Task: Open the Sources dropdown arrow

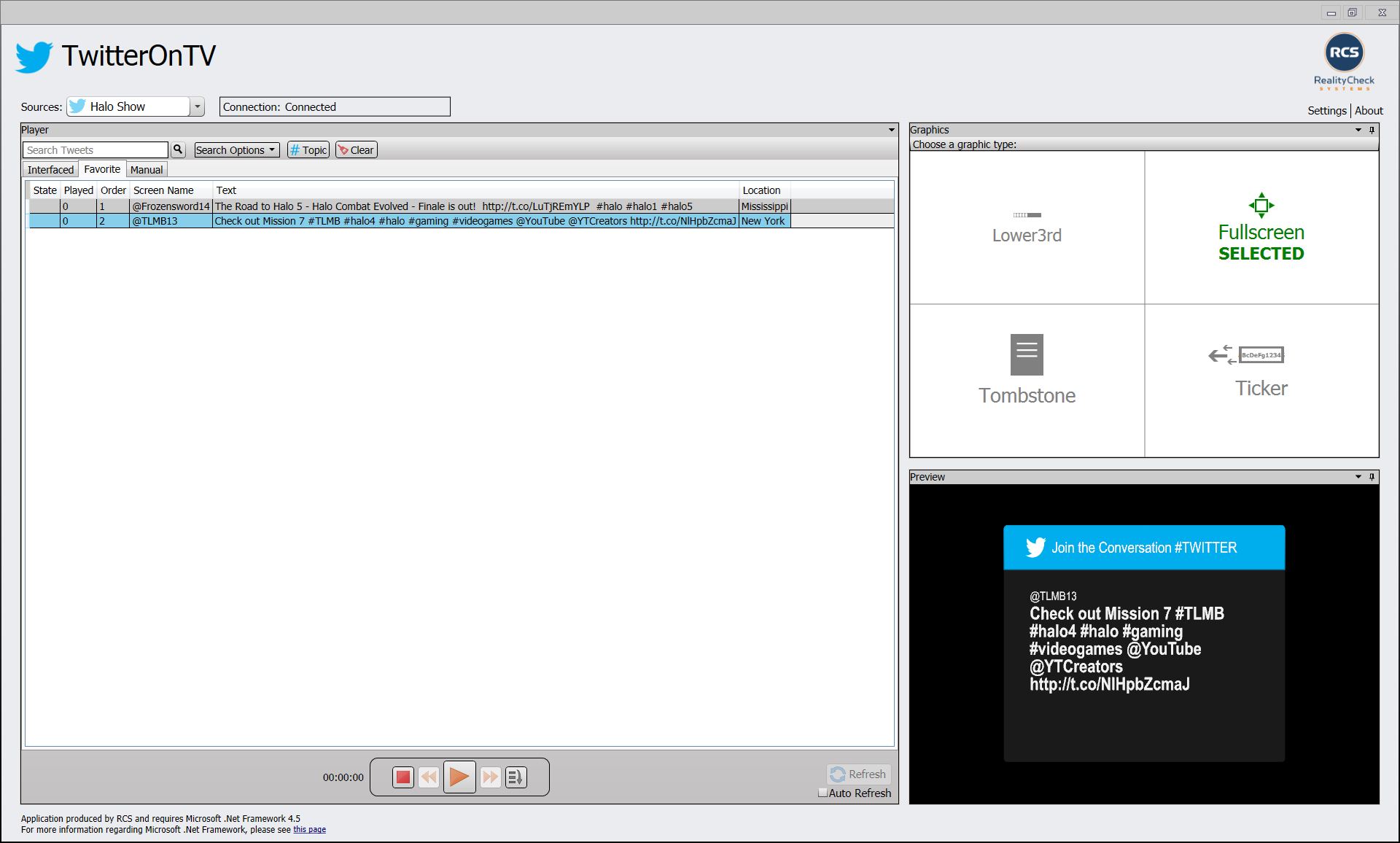Action: 197,106
